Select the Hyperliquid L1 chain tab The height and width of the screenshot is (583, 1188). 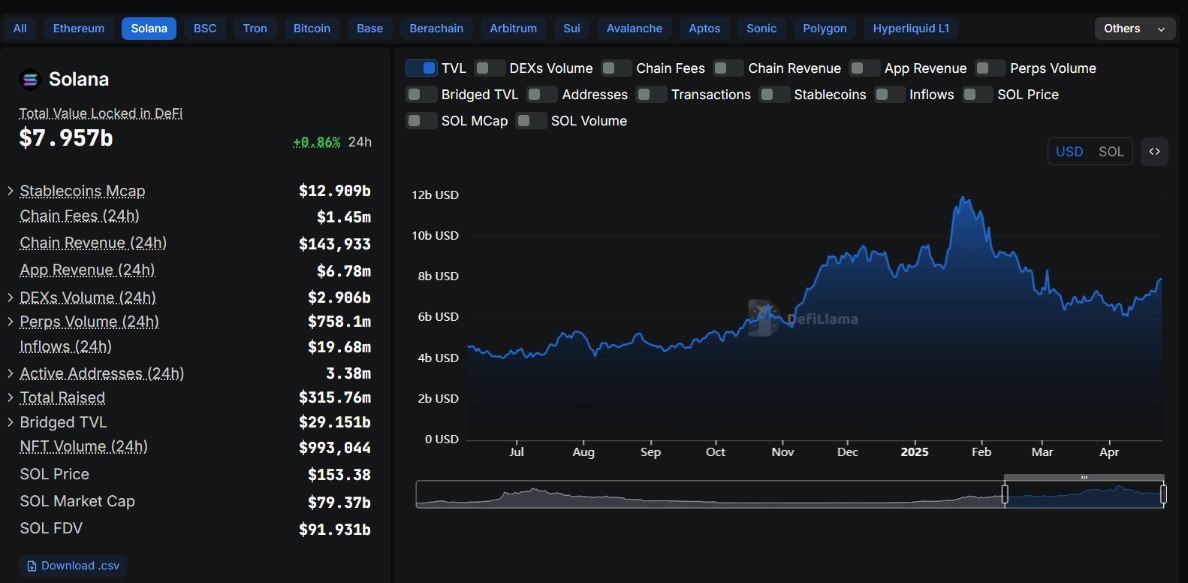point(910,28)
